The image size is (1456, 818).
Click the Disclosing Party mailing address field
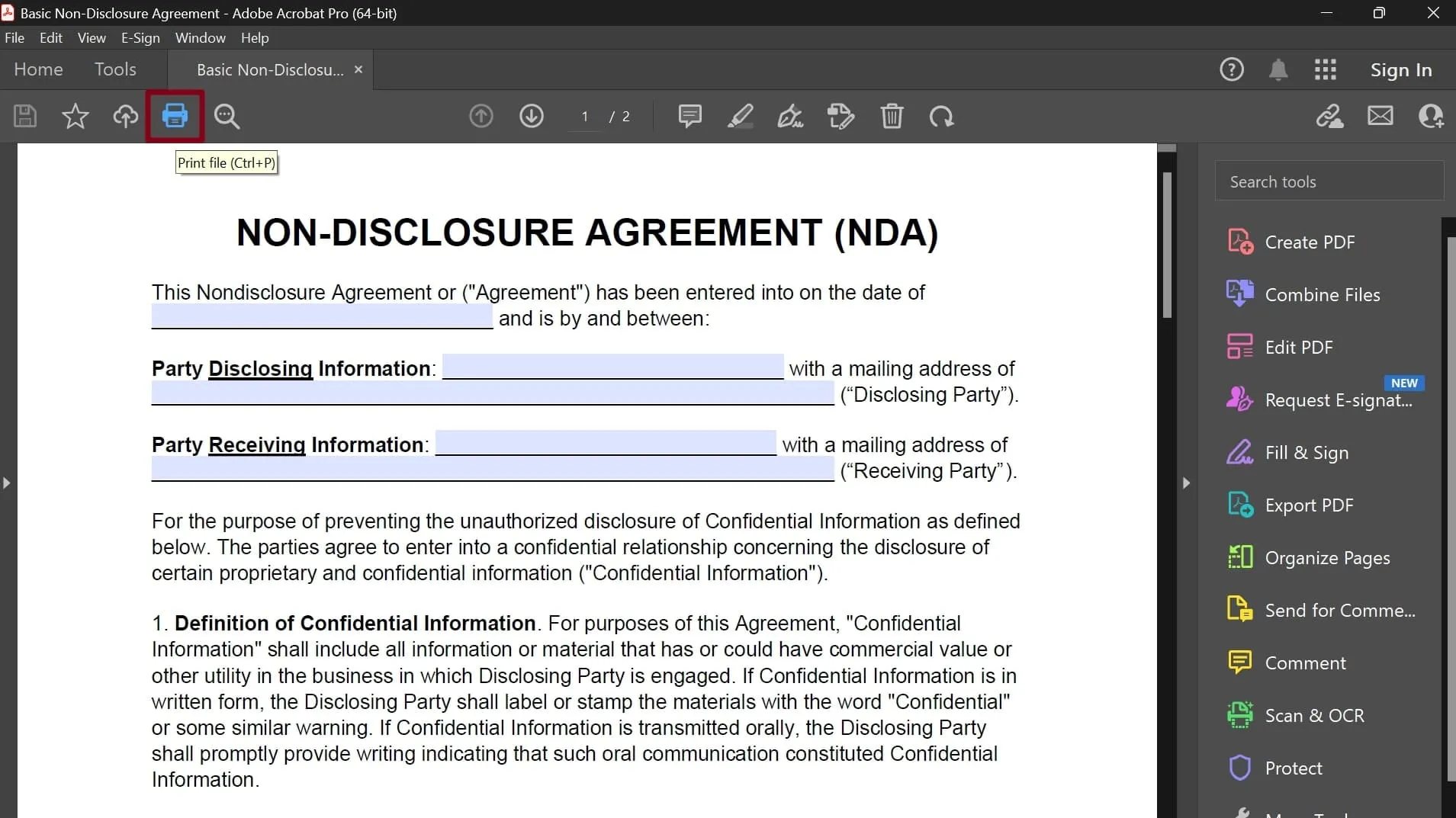pyautogui.click(x=493, y=393)
